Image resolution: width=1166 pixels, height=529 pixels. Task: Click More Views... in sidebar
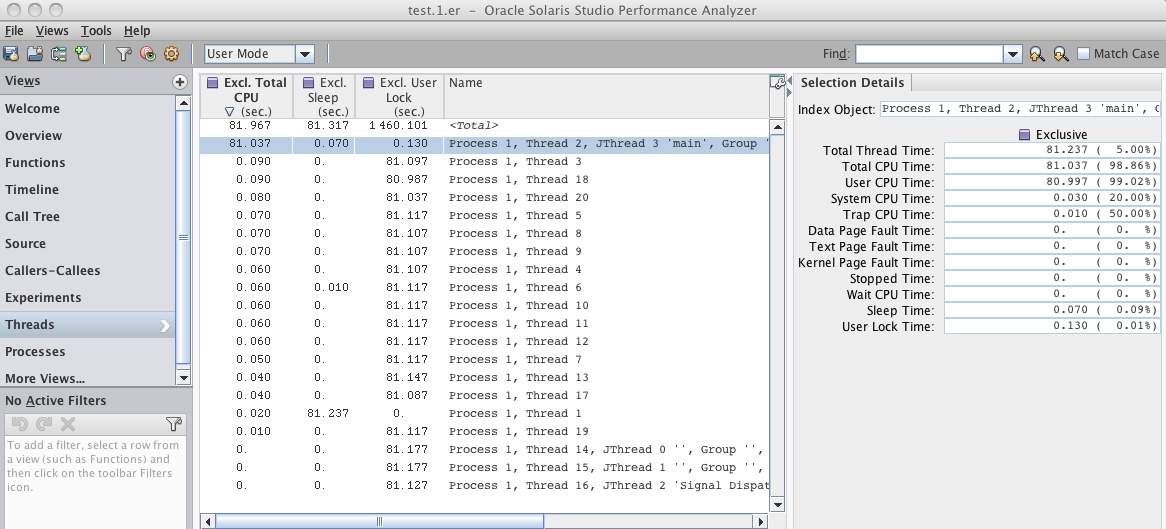[x=88, y=378]
